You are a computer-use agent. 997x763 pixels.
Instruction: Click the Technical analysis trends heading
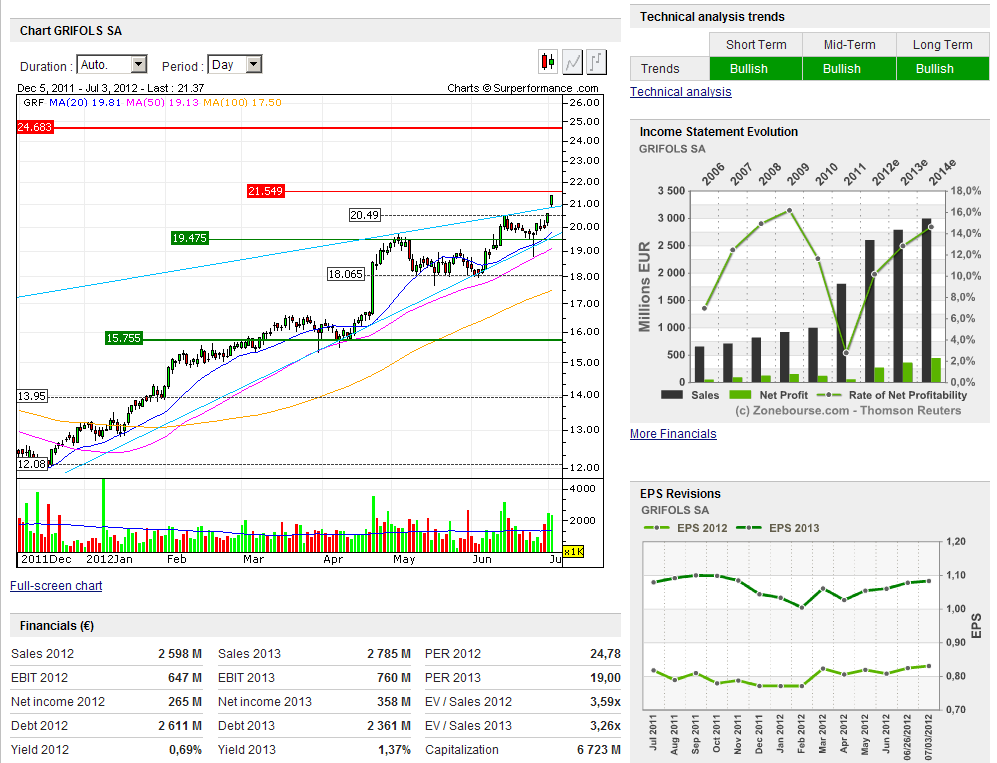[x=712, y=17]
